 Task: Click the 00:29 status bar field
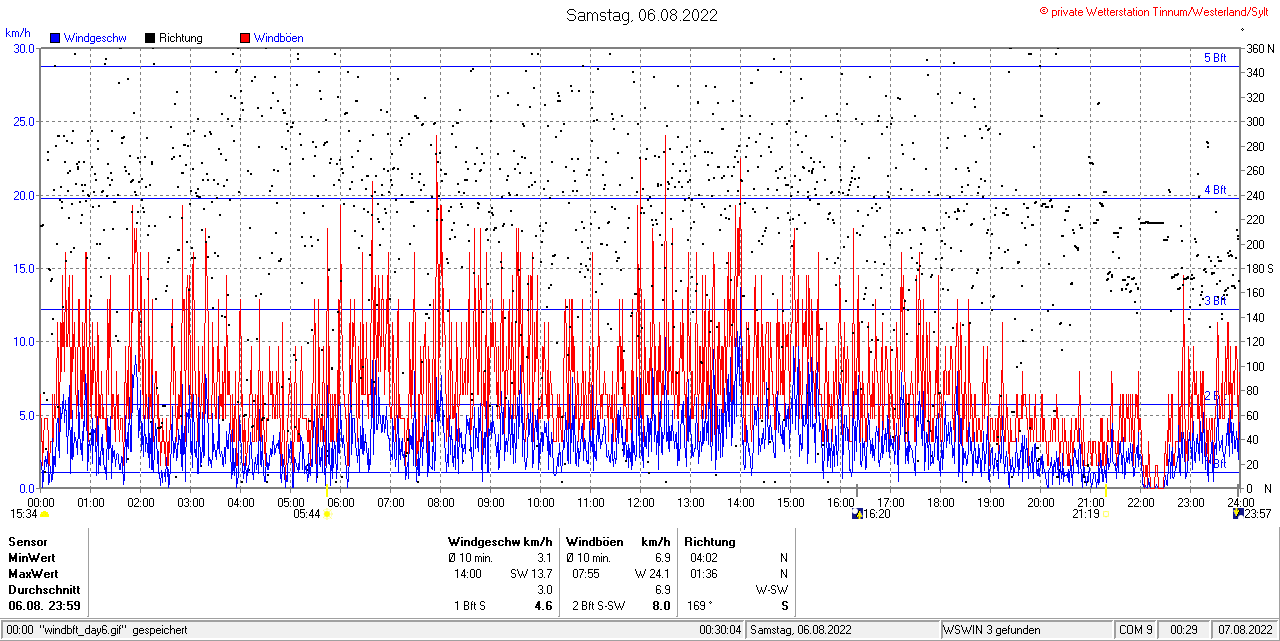(x=1185, y=630)
